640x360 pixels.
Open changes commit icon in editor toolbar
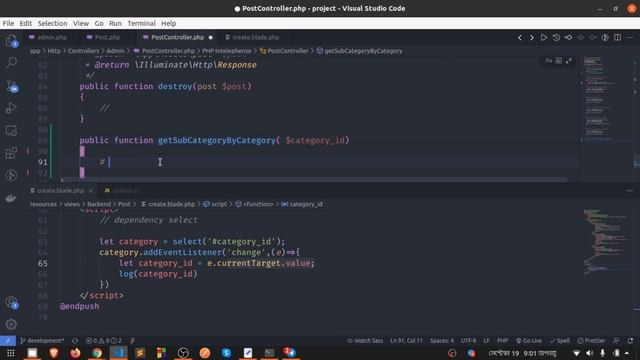(568, 38)
